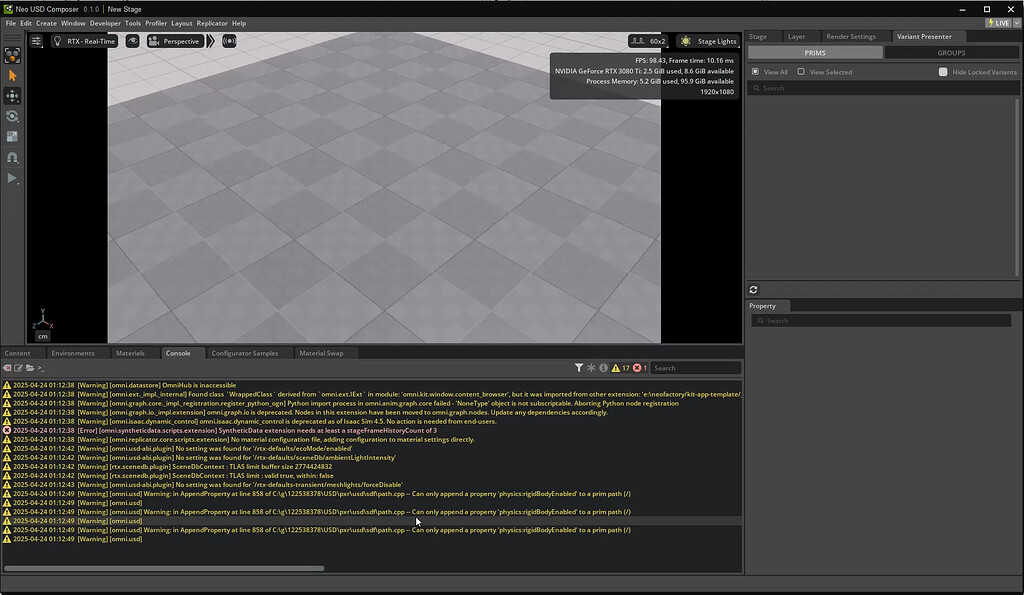Enable the Snap tool magnet icon
The height and width of the screenshot is (595, 1024).
pyautogui.click(x=12, y=155)
